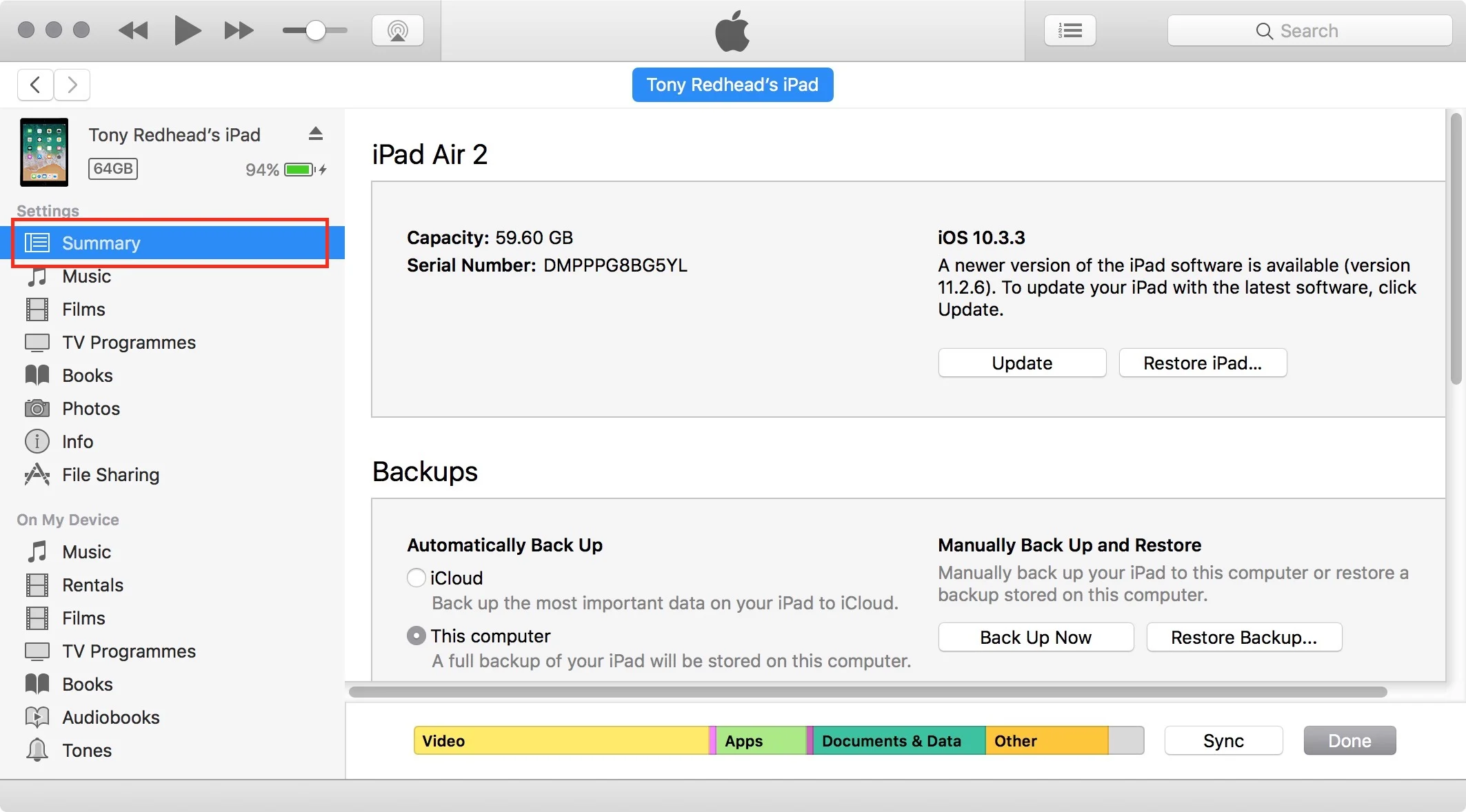The image size is (1466, 812).
Task: Click the Sync button
Action: pyautogui.click(x=1224, y=741)
